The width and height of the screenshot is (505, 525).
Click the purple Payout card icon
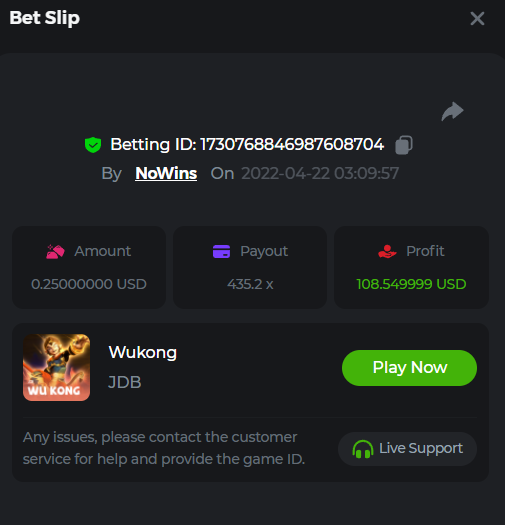coord(221,251)
